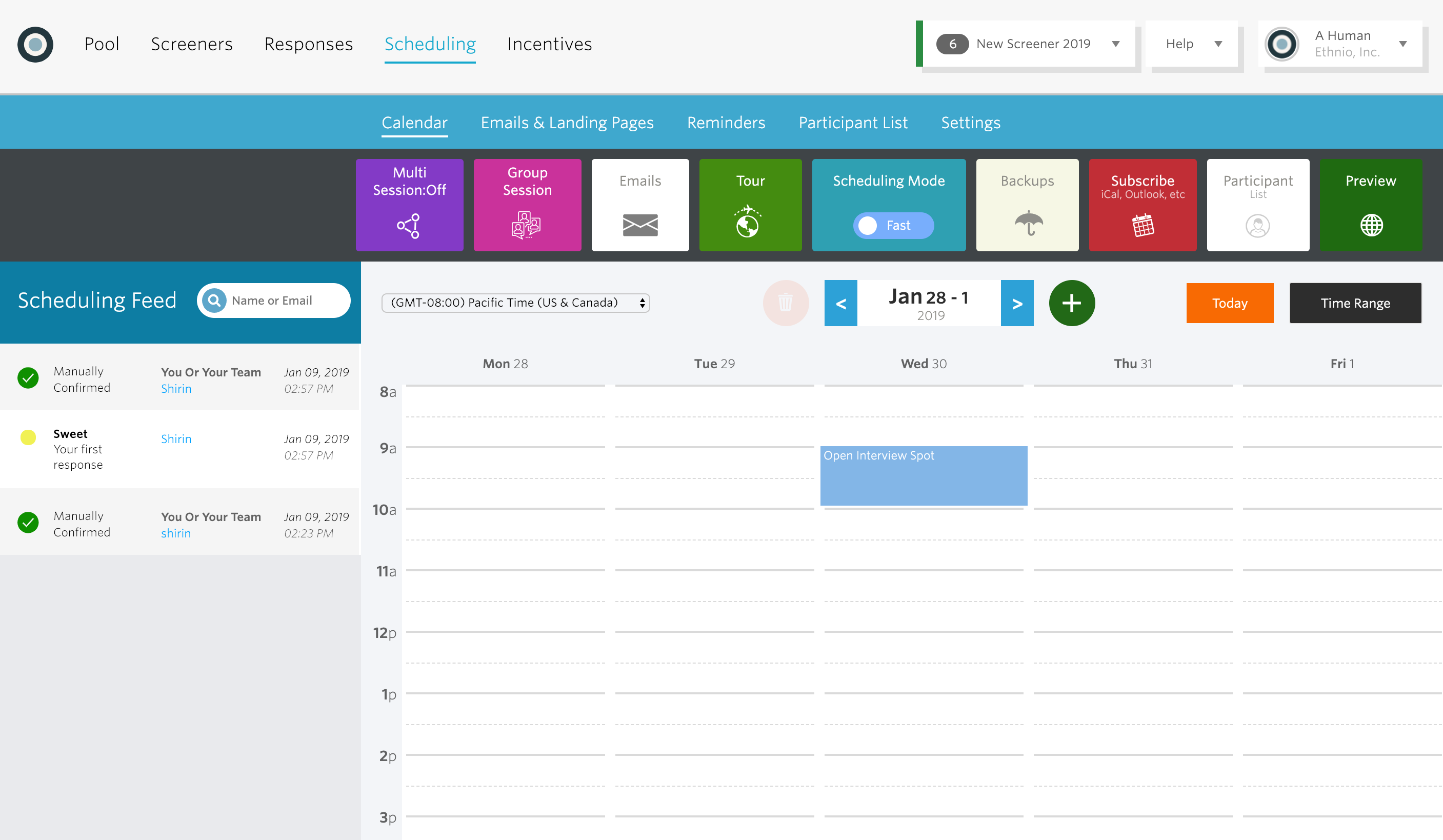This screenshot has height=840, width=1443.
Task: Open the New Screener 2019 dropdown
Action: point(1029,44)
